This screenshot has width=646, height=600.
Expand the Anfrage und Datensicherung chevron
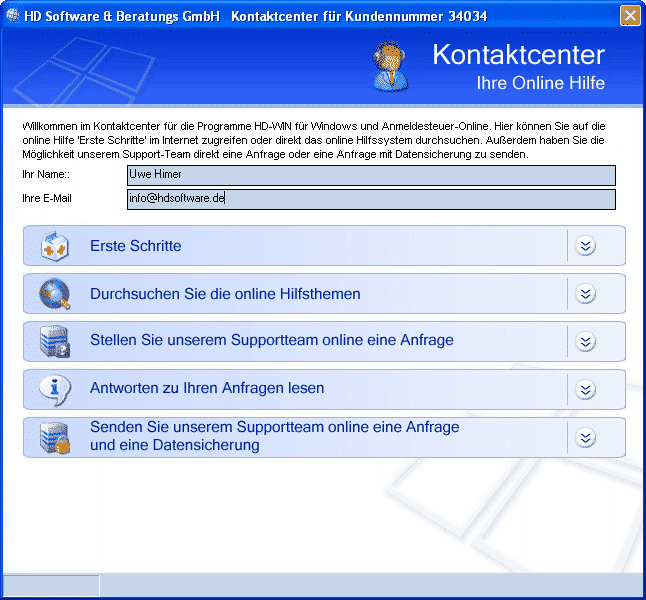pyautogui.click(x=585, y=438)
